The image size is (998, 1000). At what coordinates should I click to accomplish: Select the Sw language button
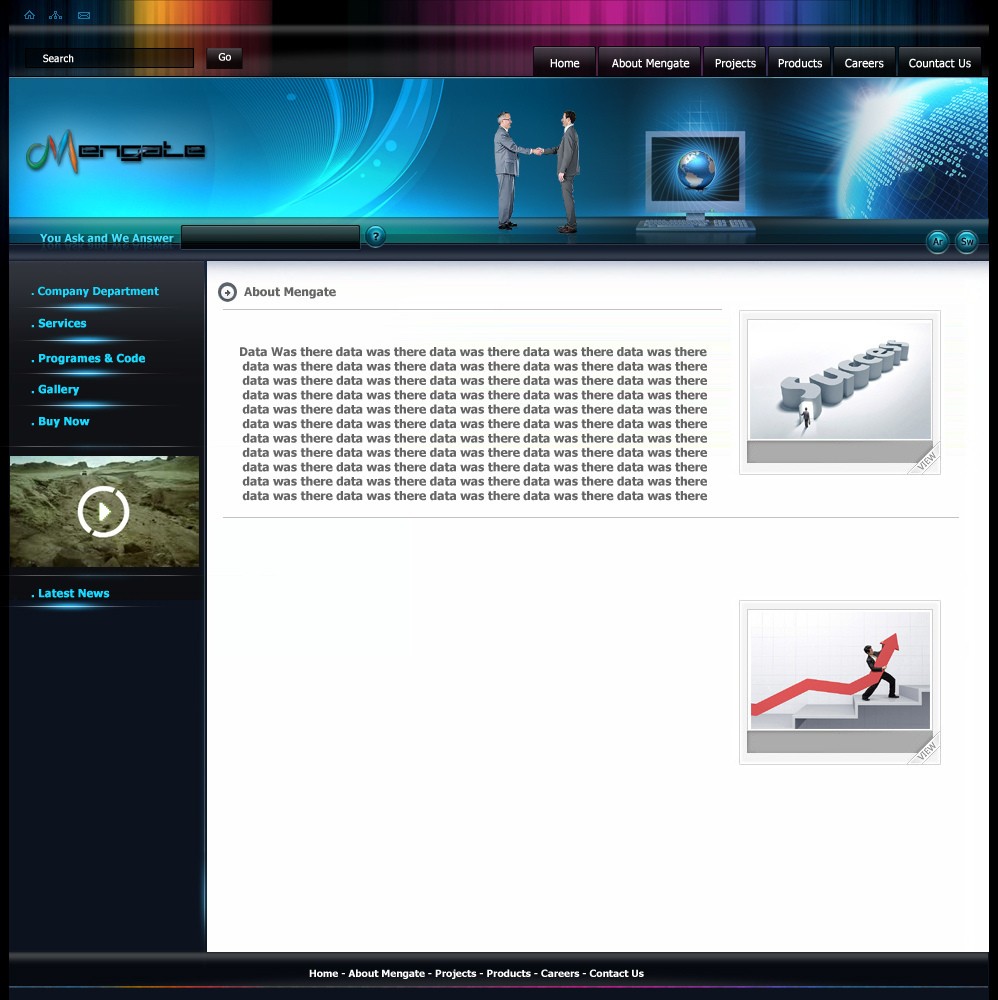(967, 242)
